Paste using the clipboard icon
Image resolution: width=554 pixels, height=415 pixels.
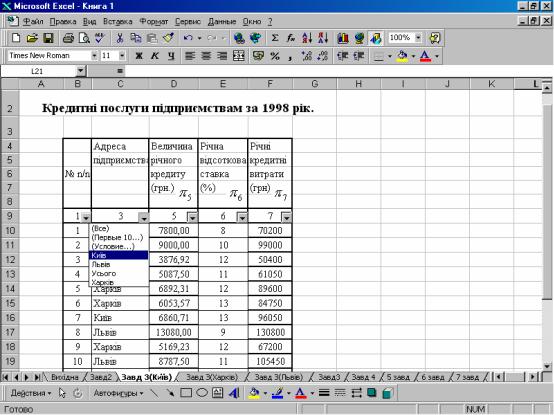(x=152, y=38)
